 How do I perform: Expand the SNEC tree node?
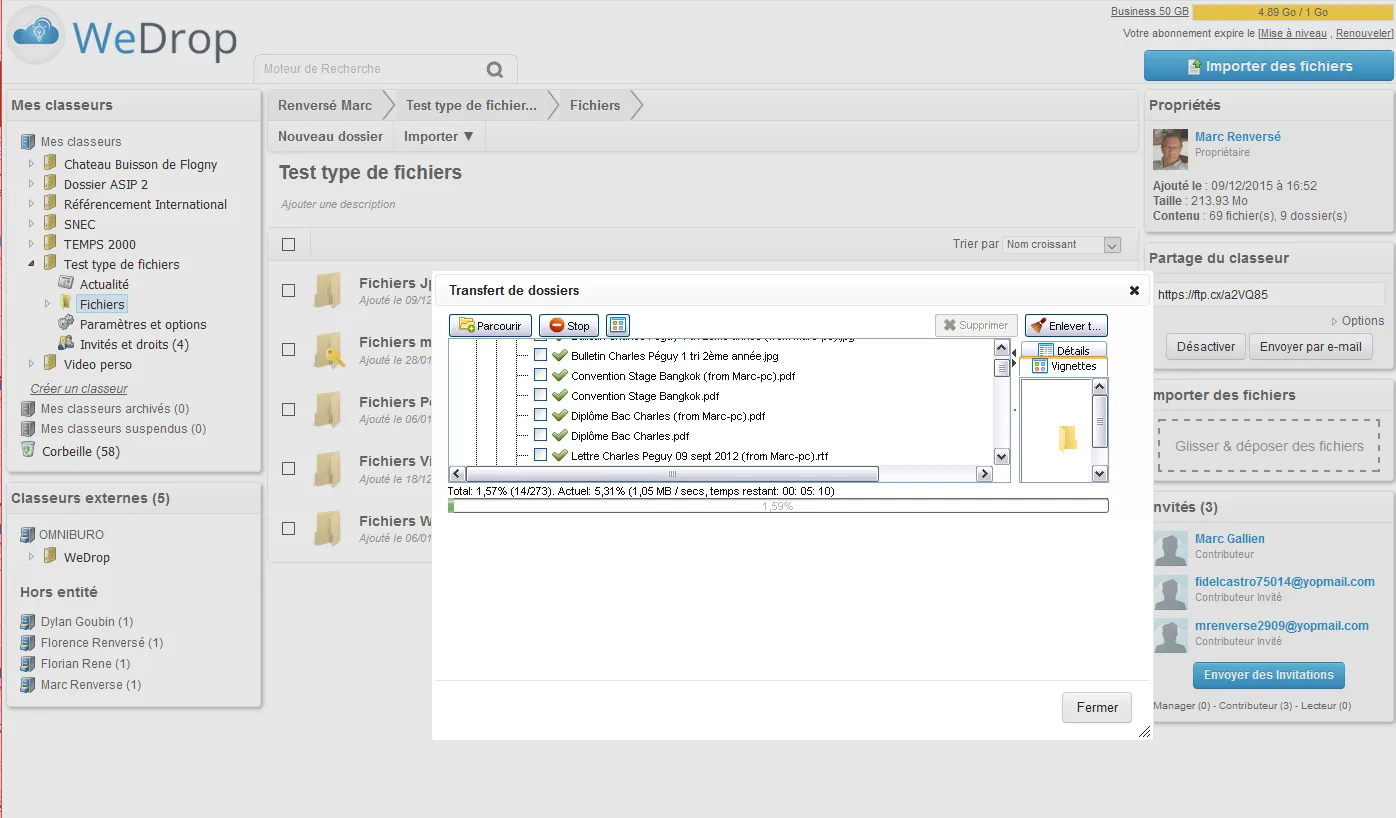[31, 224]
